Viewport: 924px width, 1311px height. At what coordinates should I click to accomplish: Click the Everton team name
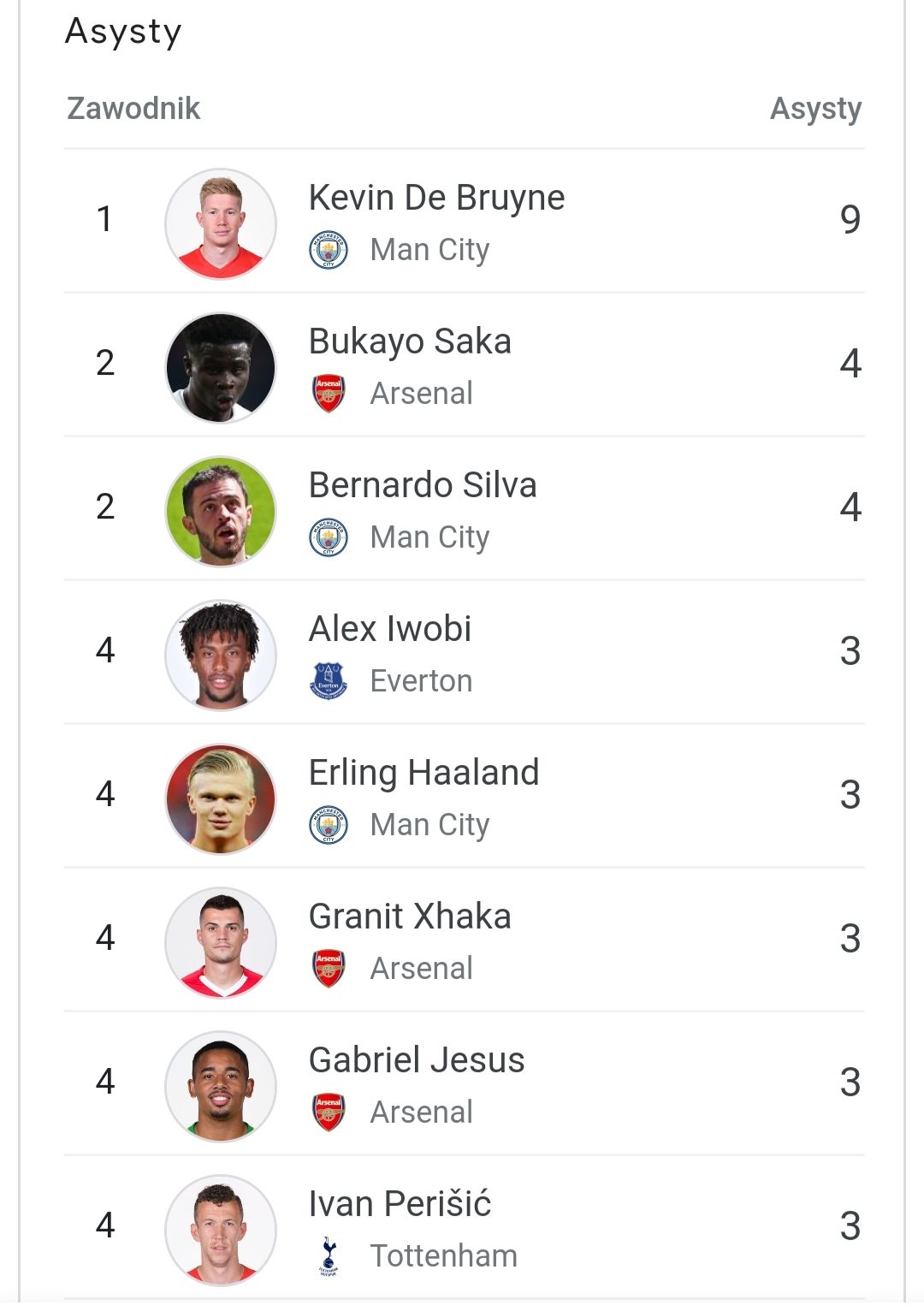tap(421, 681)
